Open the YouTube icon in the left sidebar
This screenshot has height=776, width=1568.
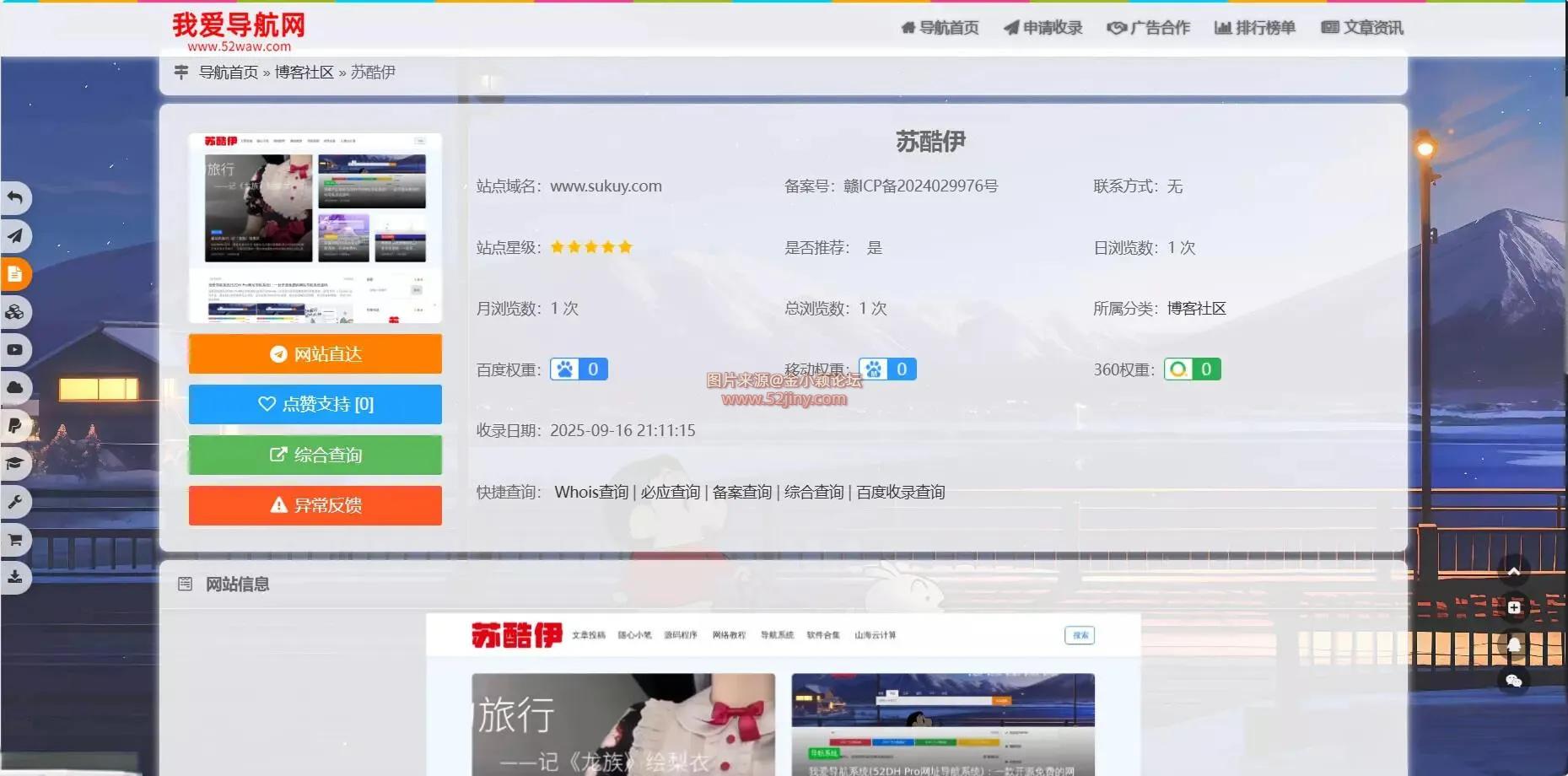pyautogui.click(x=15, y=349)
